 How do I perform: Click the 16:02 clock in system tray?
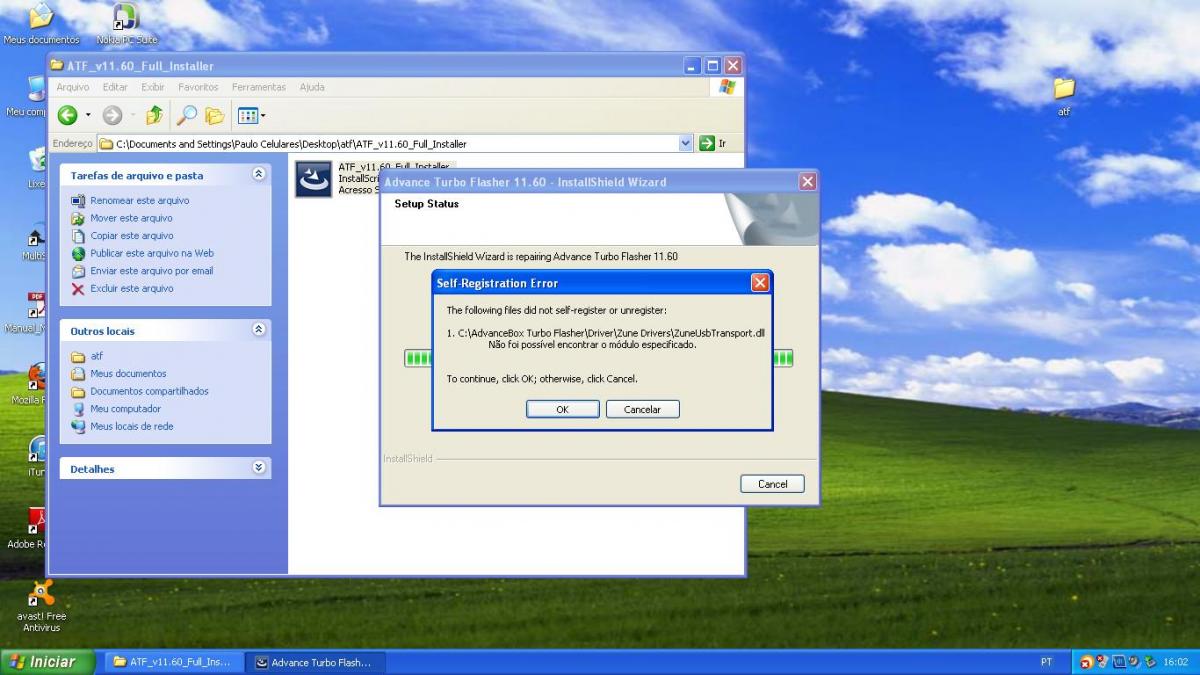pos(1175,662)
